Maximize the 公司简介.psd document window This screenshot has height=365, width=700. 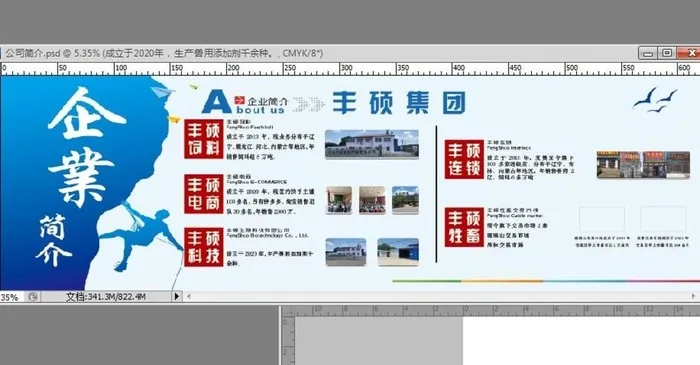(667, 53)
